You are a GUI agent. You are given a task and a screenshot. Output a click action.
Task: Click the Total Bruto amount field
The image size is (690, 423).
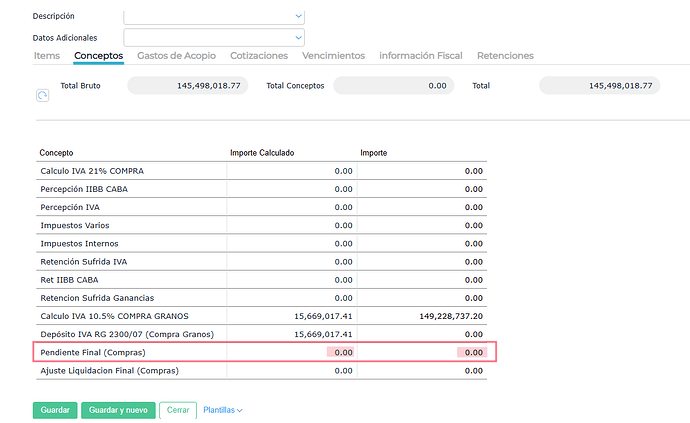[187, 86]
